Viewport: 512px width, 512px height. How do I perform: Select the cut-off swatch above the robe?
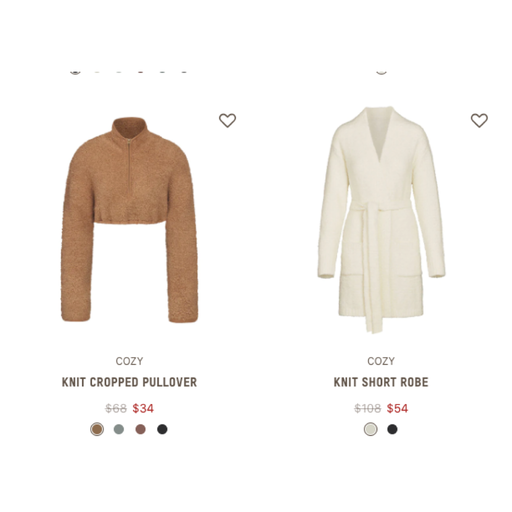click(381, 72)
